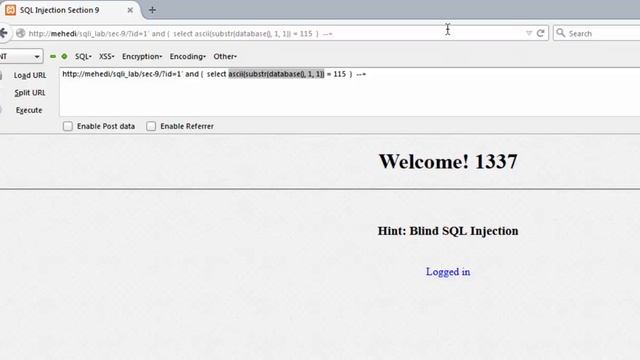Enable the Referrer checkbox

151,126
